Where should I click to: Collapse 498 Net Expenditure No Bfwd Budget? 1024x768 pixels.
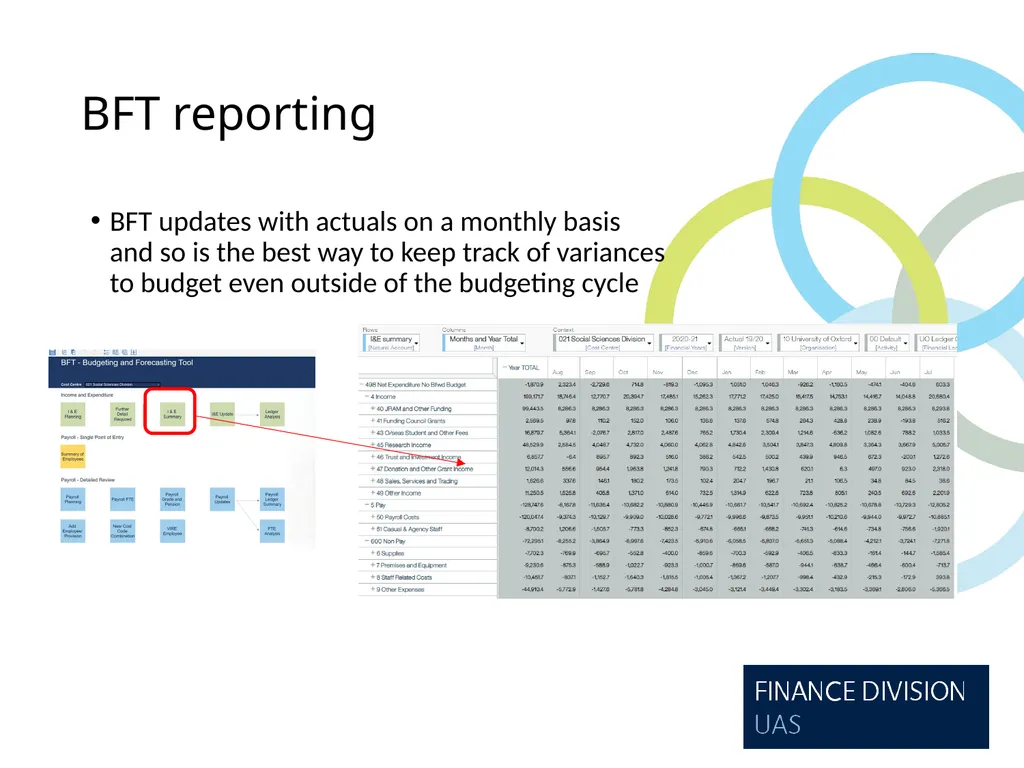362,385
